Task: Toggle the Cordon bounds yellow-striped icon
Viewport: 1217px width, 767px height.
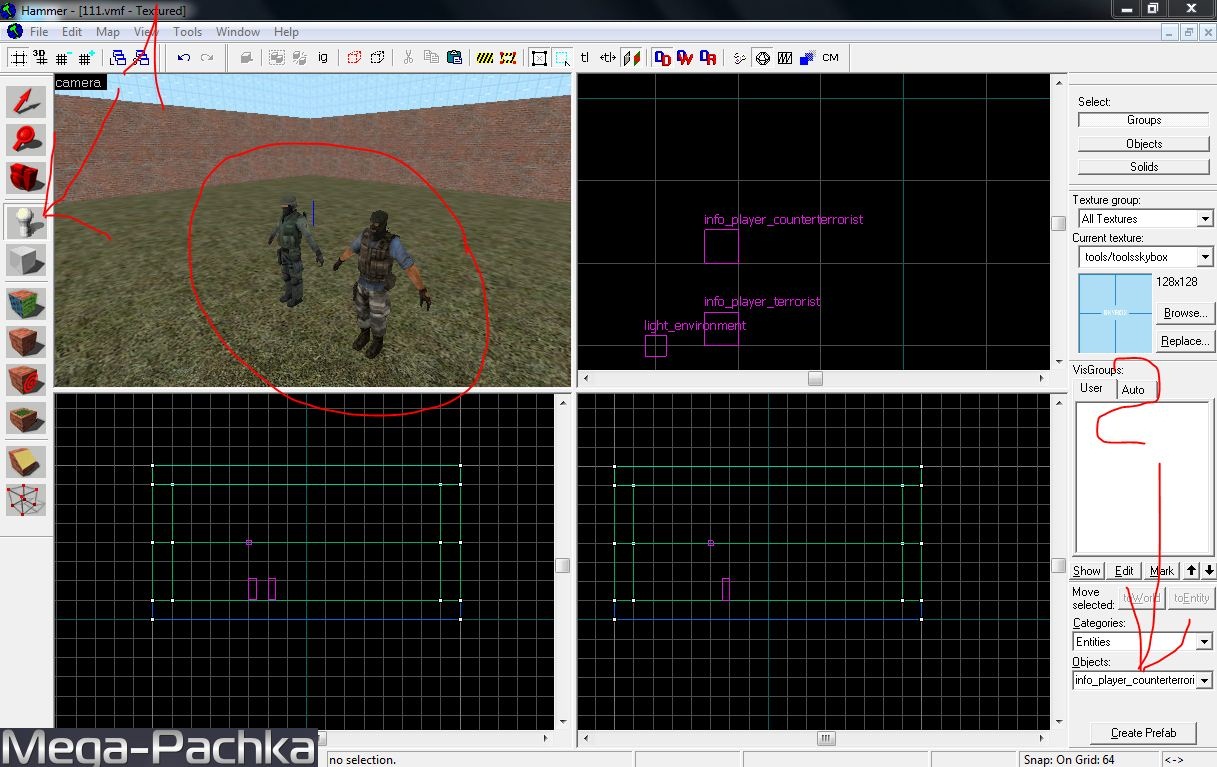Action: click(x=485, y=58)
